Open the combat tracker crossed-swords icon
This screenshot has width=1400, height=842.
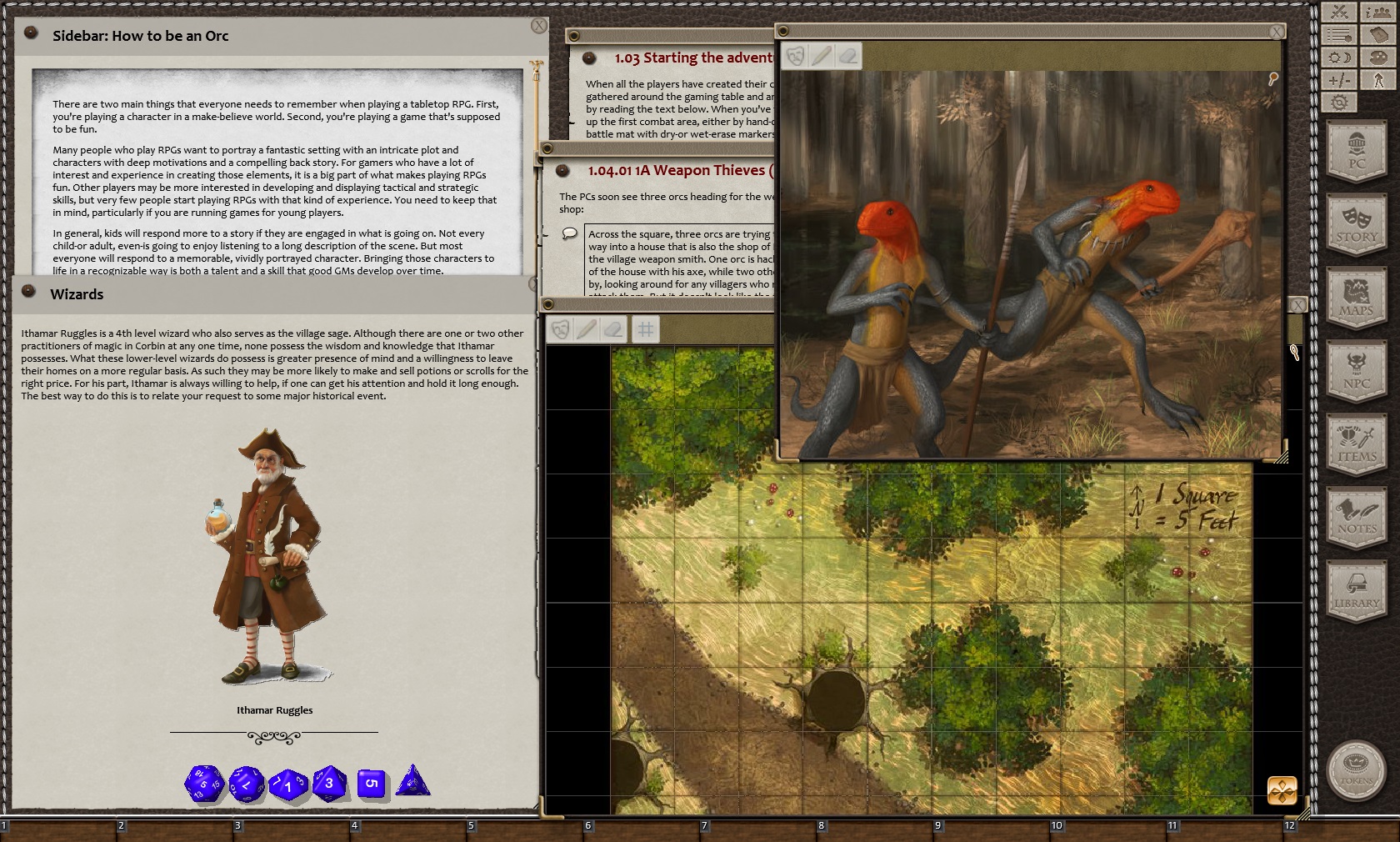click(x=1341, y=13)
